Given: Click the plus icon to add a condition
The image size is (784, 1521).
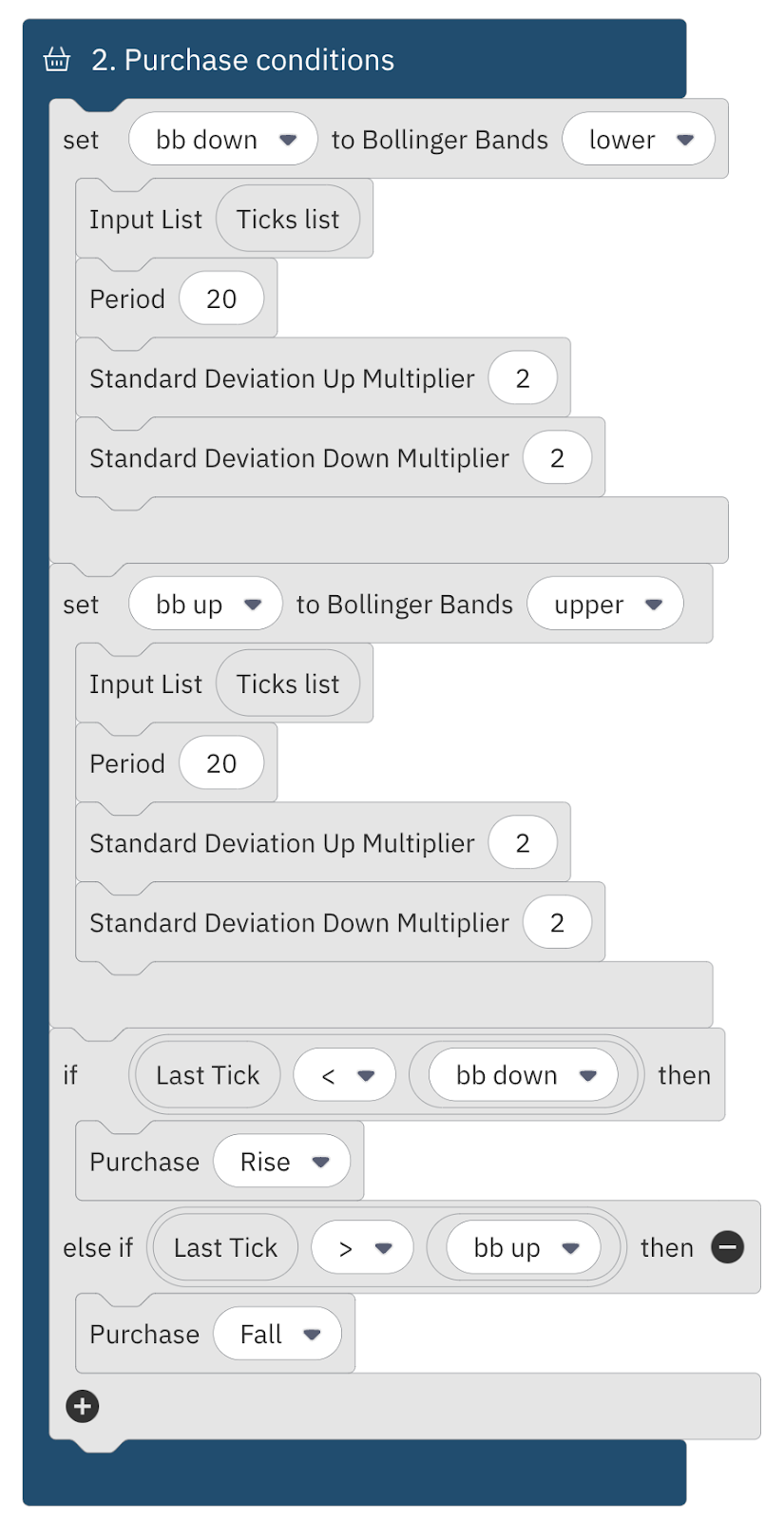Looking at the screenshot, I should click(82, 1406).
